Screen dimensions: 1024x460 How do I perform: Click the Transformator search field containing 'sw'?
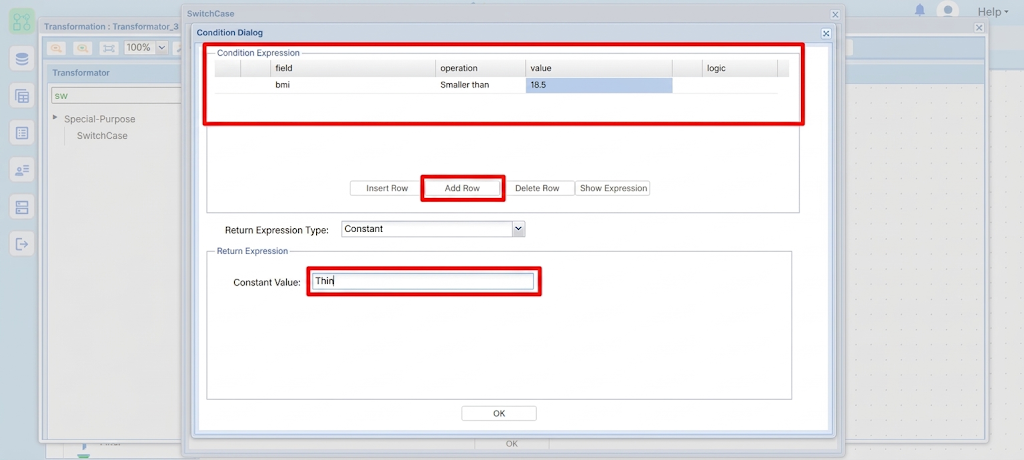(116, 95)
